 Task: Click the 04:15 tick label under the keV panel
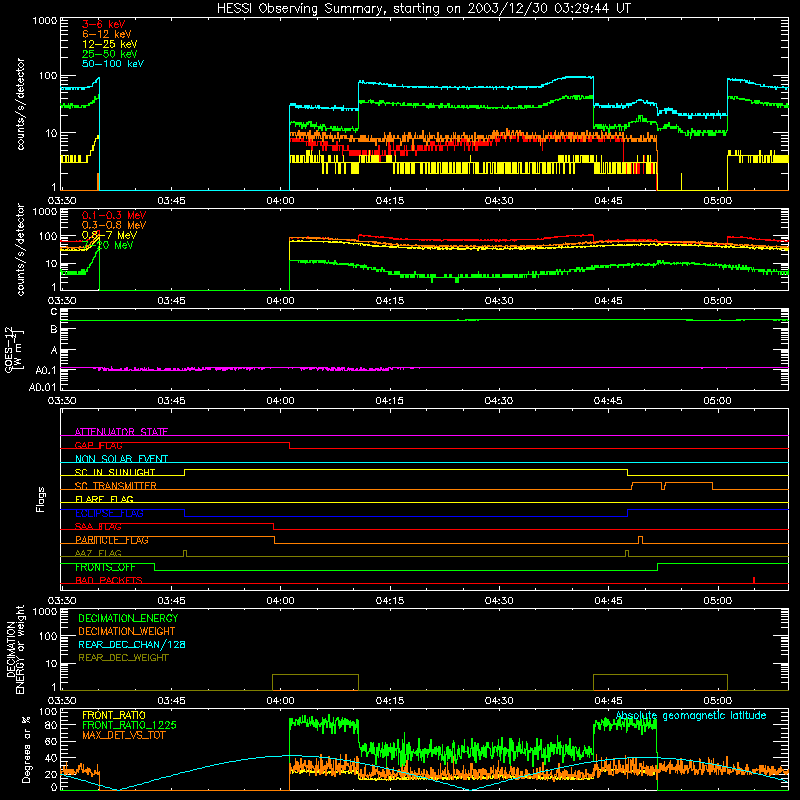pos(390,201)
